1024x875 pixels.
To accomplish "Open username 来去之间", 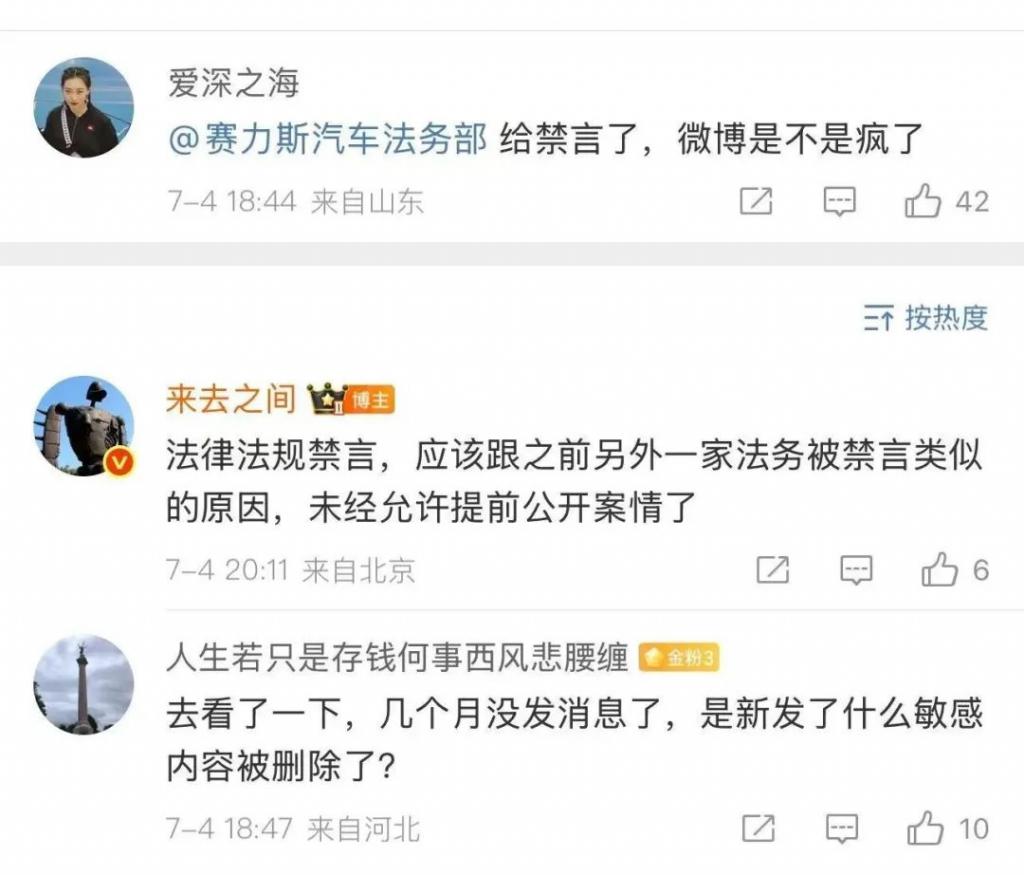I will (231, 398).
